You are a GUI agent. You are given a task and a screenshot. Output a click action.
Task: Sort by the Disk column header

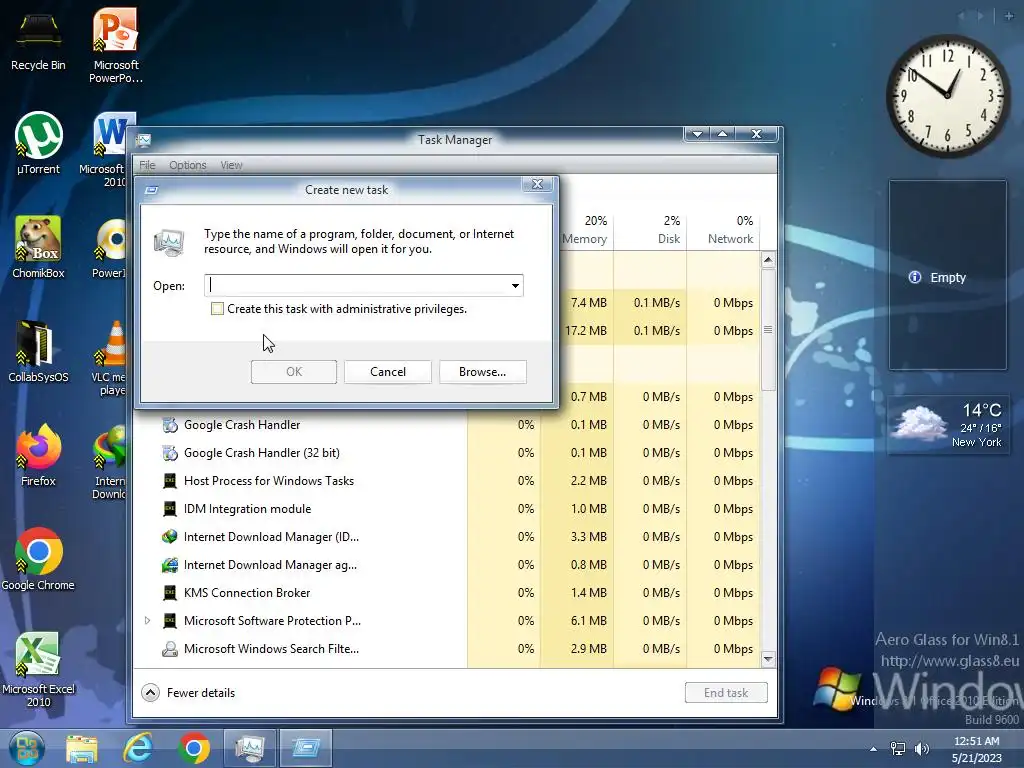[x=650, y=230]
